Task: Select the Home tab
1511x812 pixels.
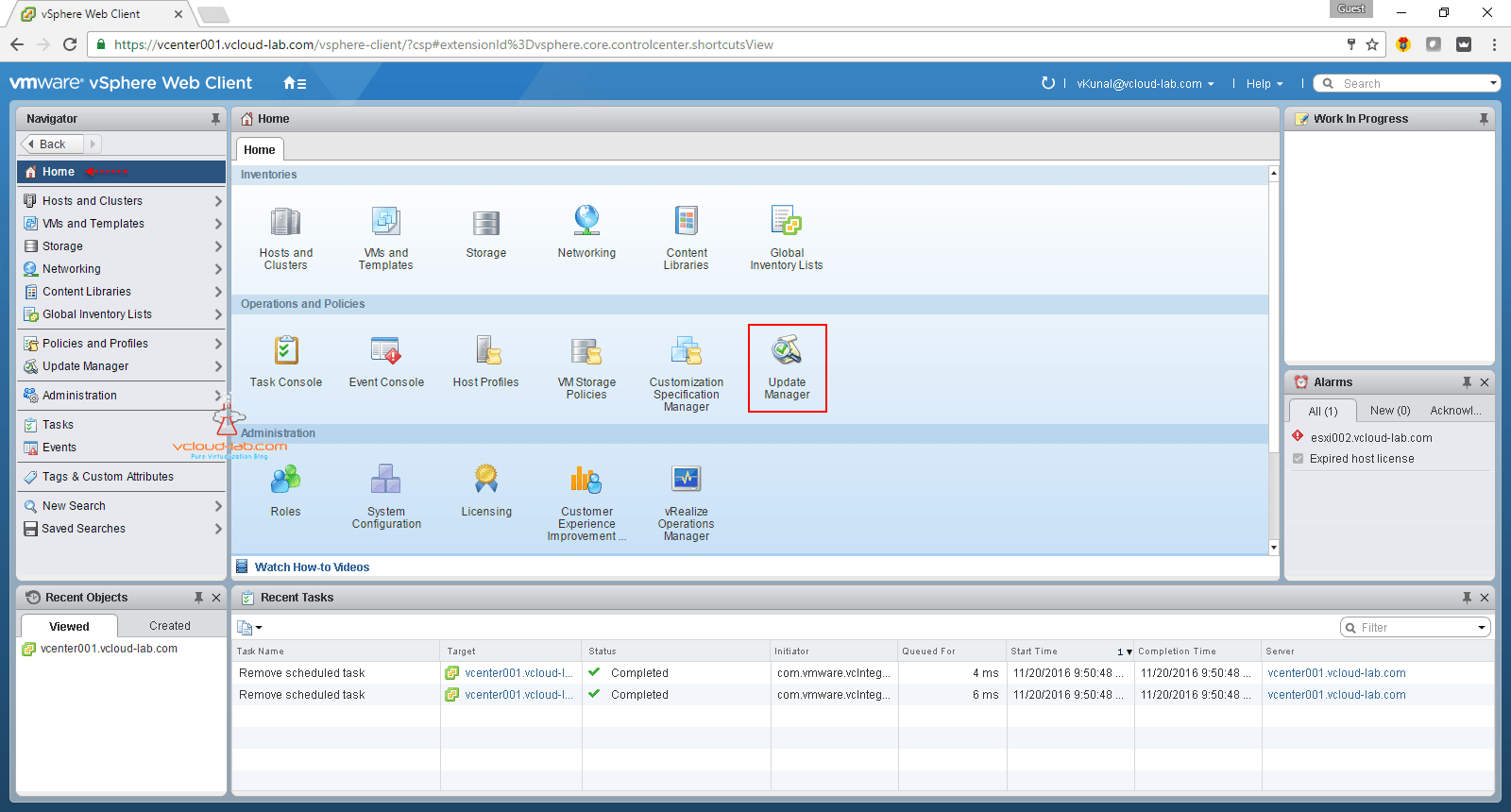Action: (x=259, y=150)
